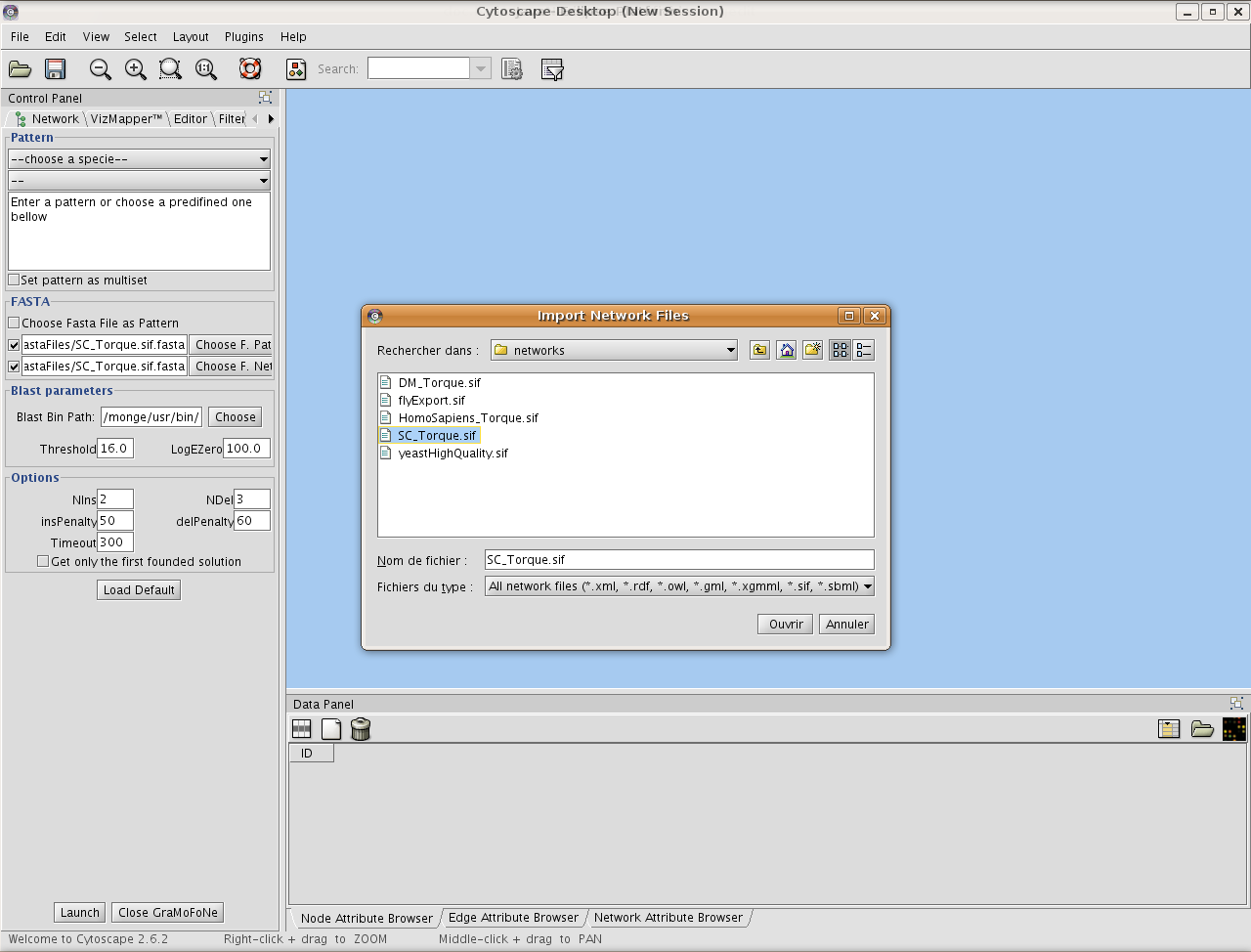Click the Home folder icon in dialog
The image size is (1251, 952).
(786, 350)
